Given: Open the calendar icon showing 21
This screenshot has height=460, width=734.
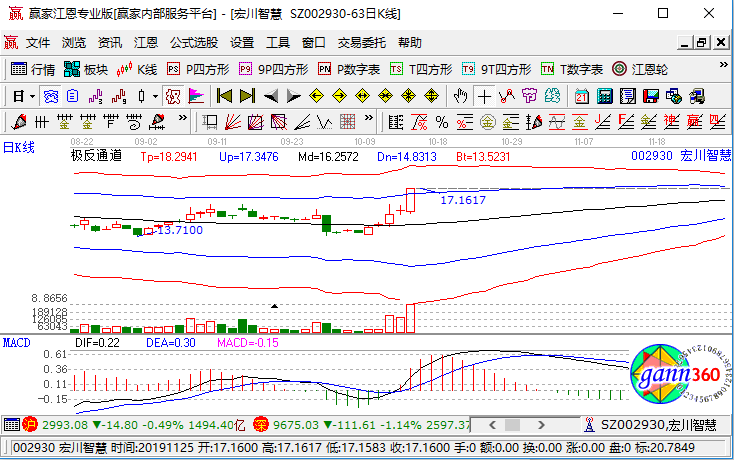Looking at the screenshot, I should tap(582, 97).
